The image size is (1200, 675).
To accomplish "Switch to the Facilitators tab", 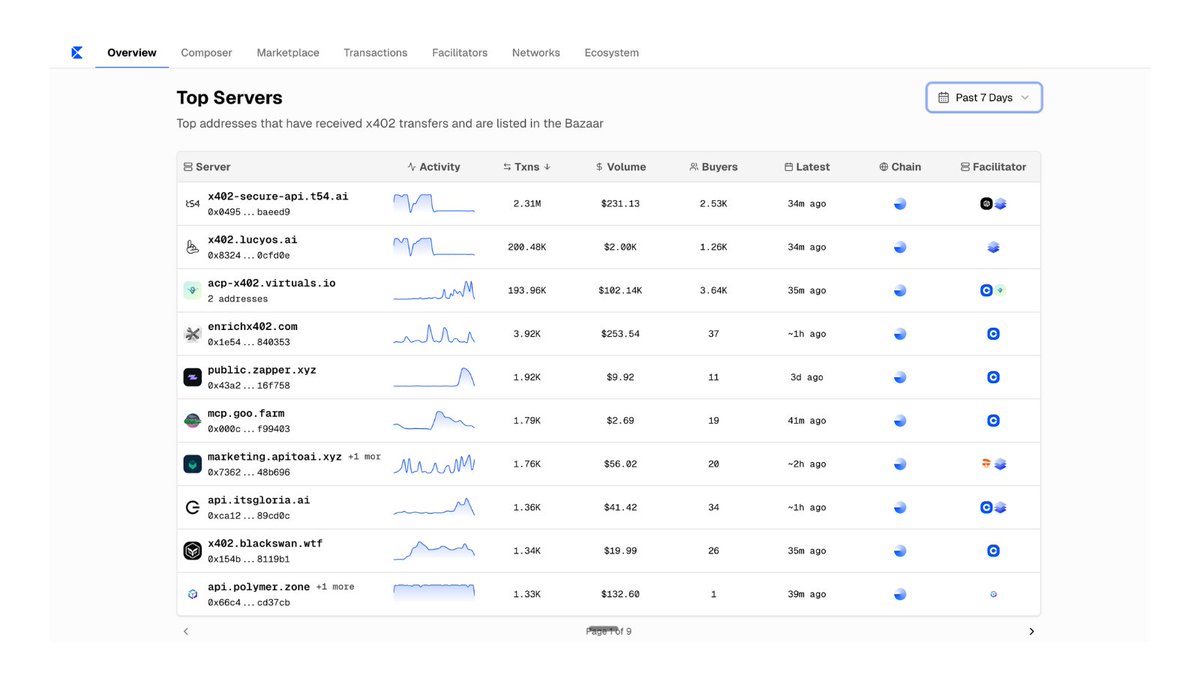I will tap(459, 52).
